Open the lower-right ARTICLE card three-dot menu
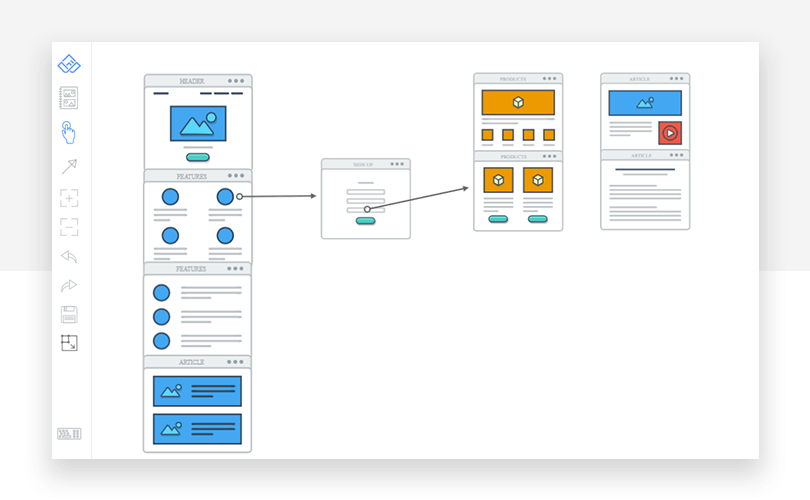This screenshot has height=500, width=810. [677, 155]
